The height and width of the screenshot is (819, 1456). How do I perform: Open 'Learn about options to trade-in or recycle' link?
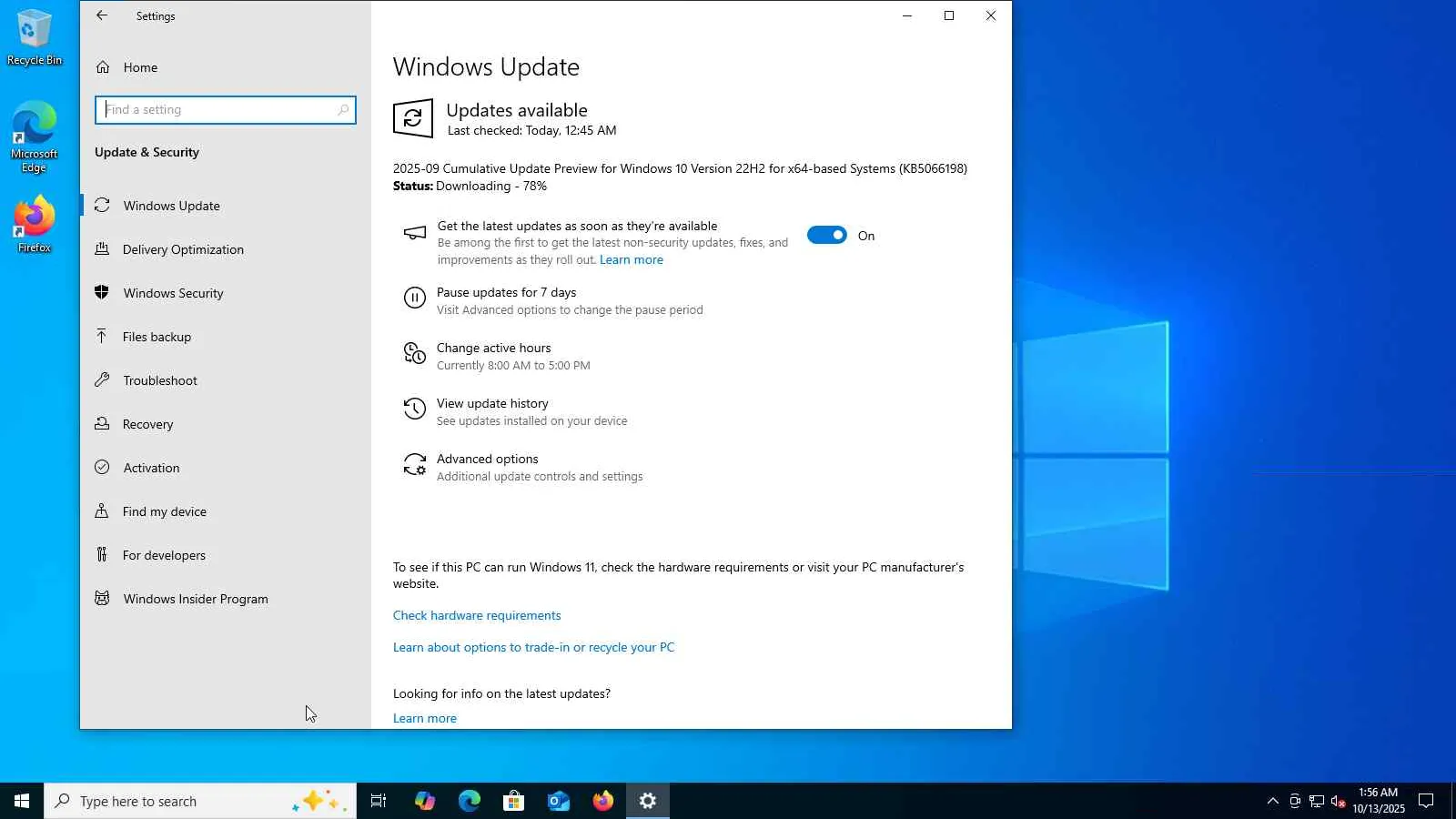(x=533, y=648)
